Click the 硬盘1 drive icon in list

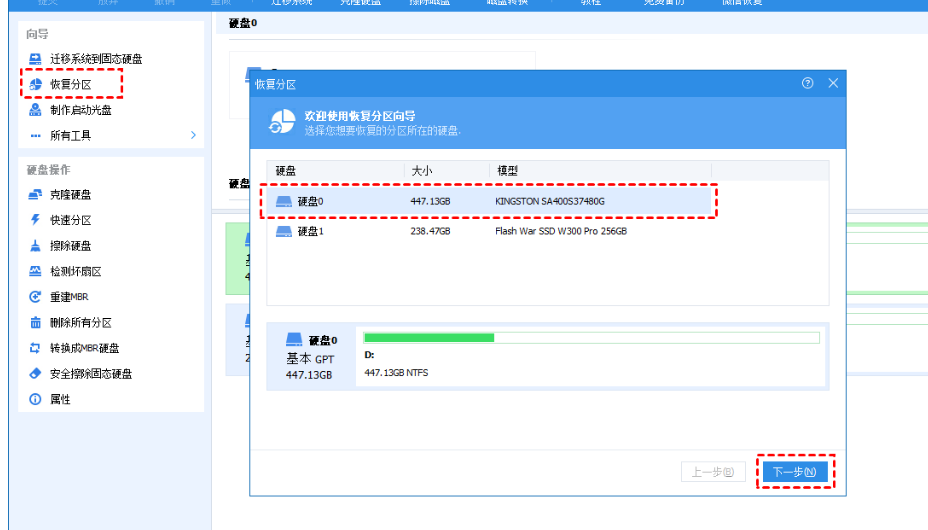pos(284,231)
